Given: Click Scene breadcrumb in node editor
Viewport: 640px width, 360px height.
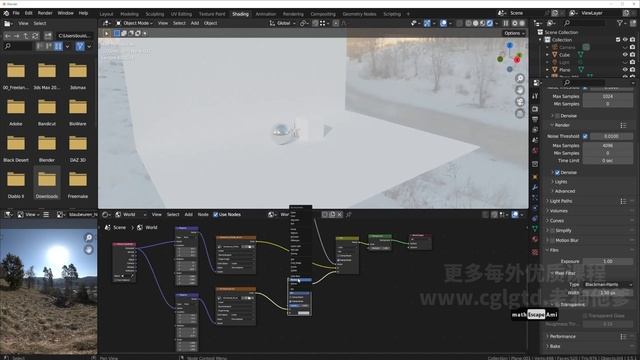Looking at the screenshot, I should click(116, 227).
